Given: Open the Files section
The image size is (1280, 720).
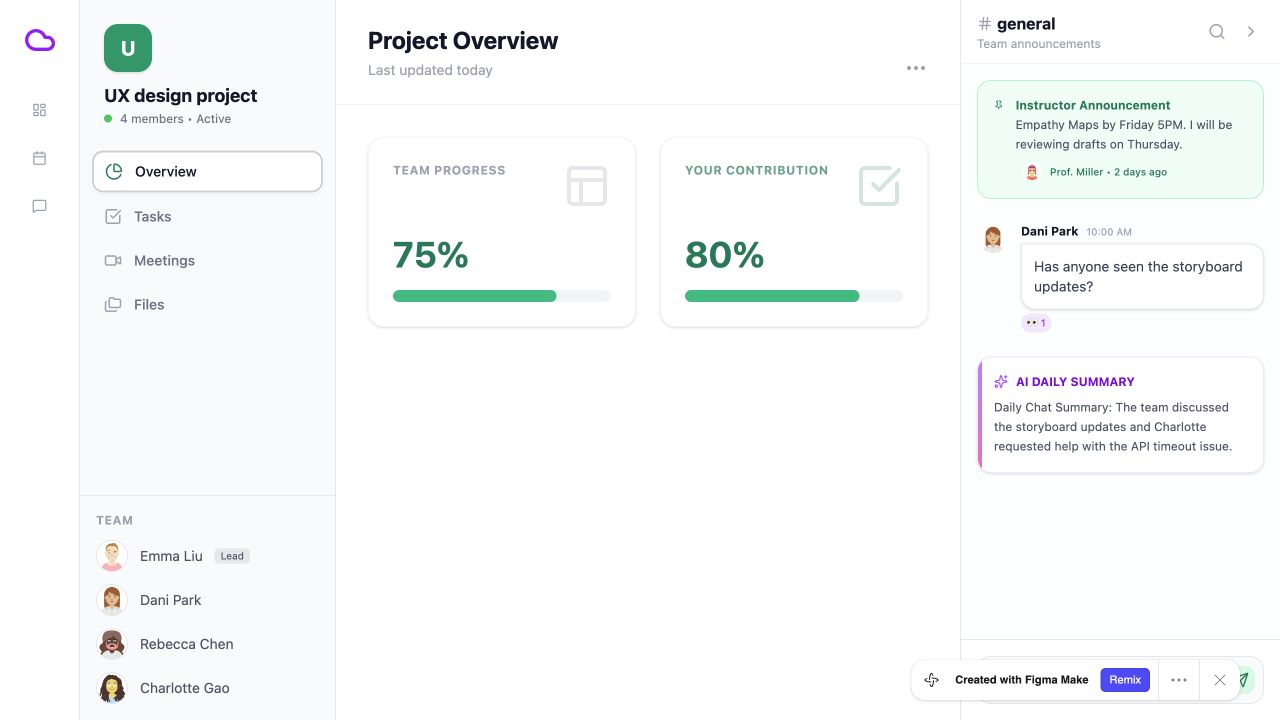Looking at the screenshot, I should [x=207, y=304].
